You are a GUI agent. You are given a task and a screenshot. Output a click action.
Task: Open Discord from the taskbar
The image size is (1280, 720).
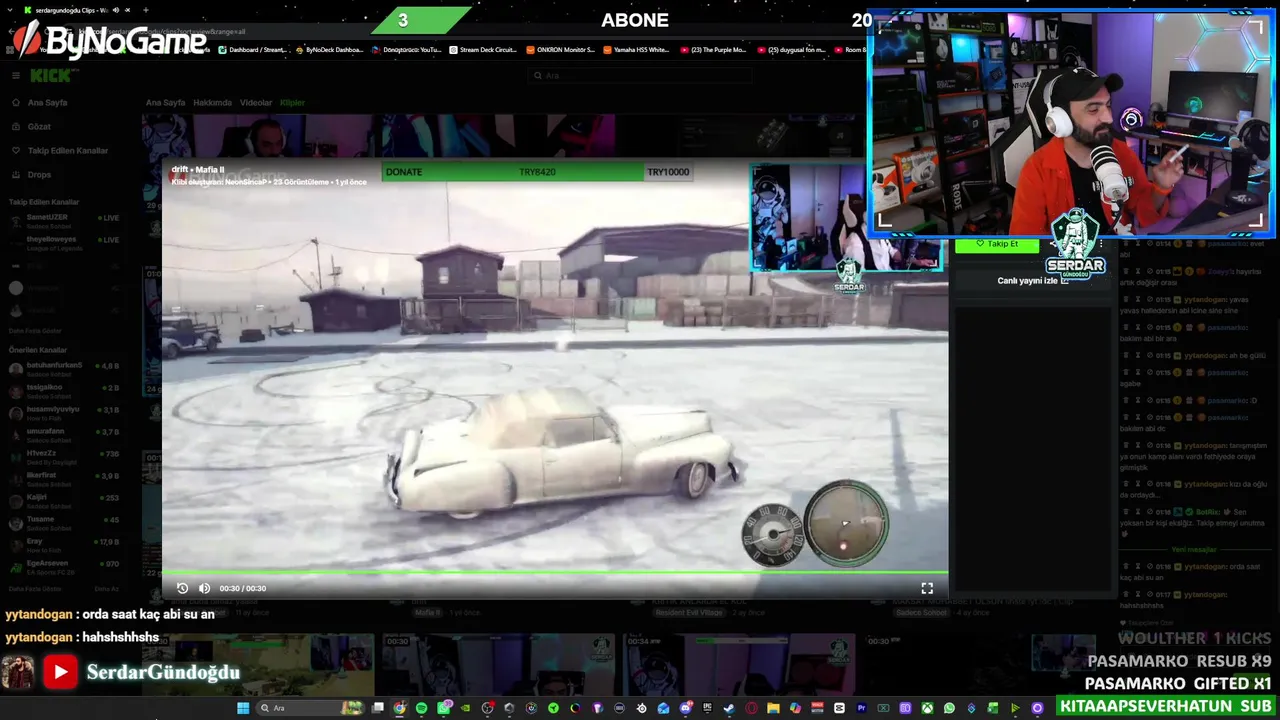[684, 708]
